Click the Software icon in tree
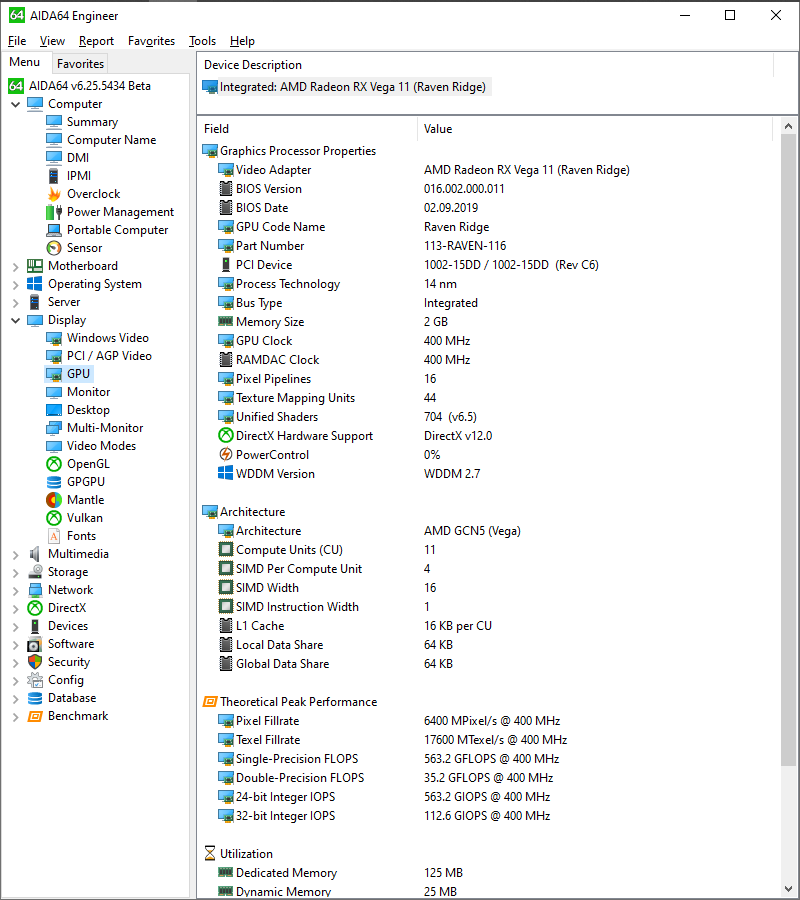This screenshot has width=800, height=900. tap(35, 644)
